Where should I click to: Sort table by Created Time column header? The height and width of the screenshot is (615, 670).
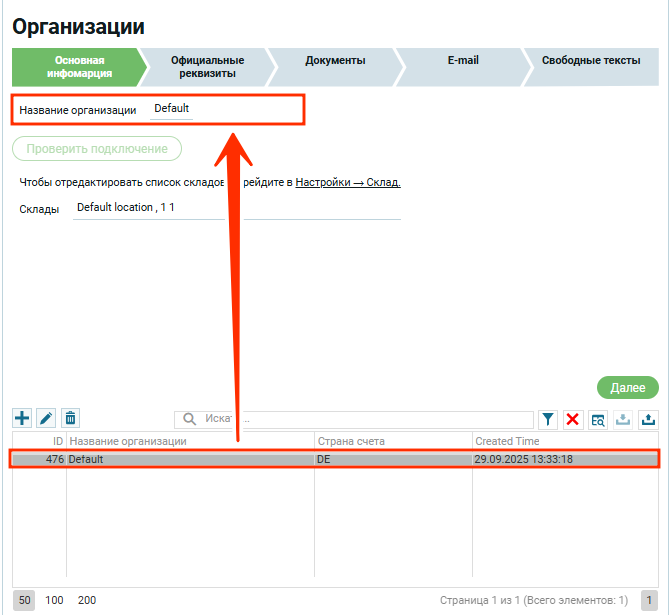(565, 441)
